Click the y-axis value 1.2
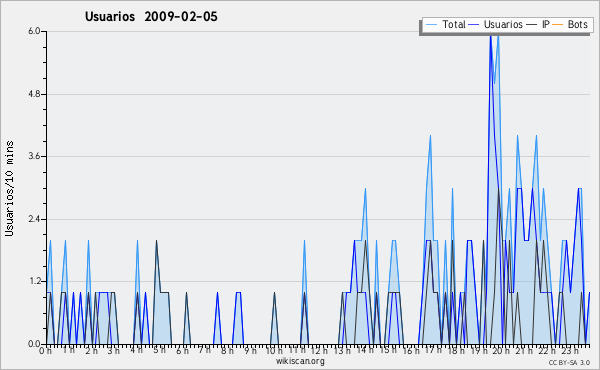 click(x=34, y=282)
